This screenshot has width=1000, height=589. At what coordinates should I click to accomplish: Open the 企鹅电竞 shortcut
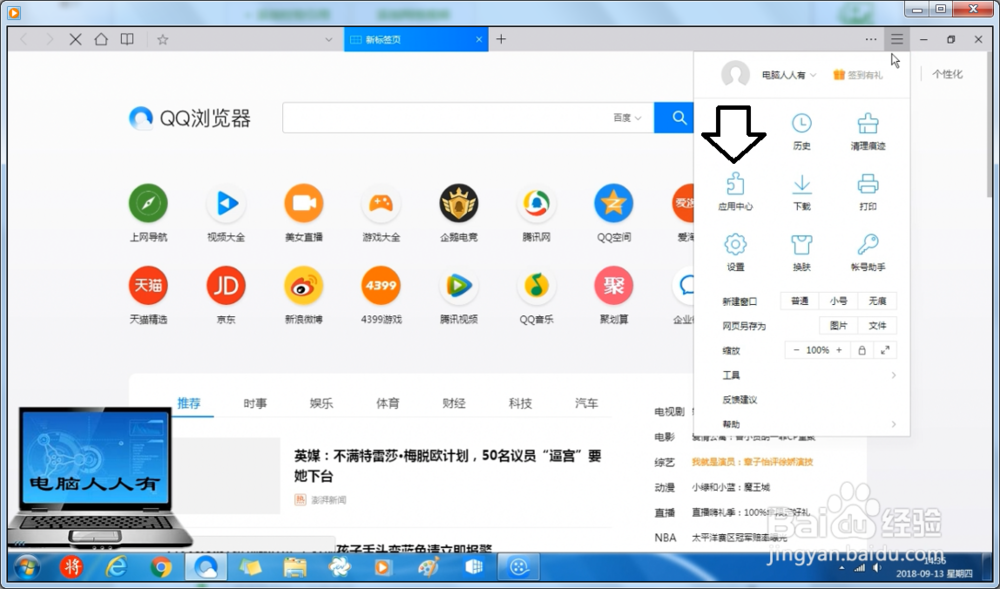[x=459, y=213]
